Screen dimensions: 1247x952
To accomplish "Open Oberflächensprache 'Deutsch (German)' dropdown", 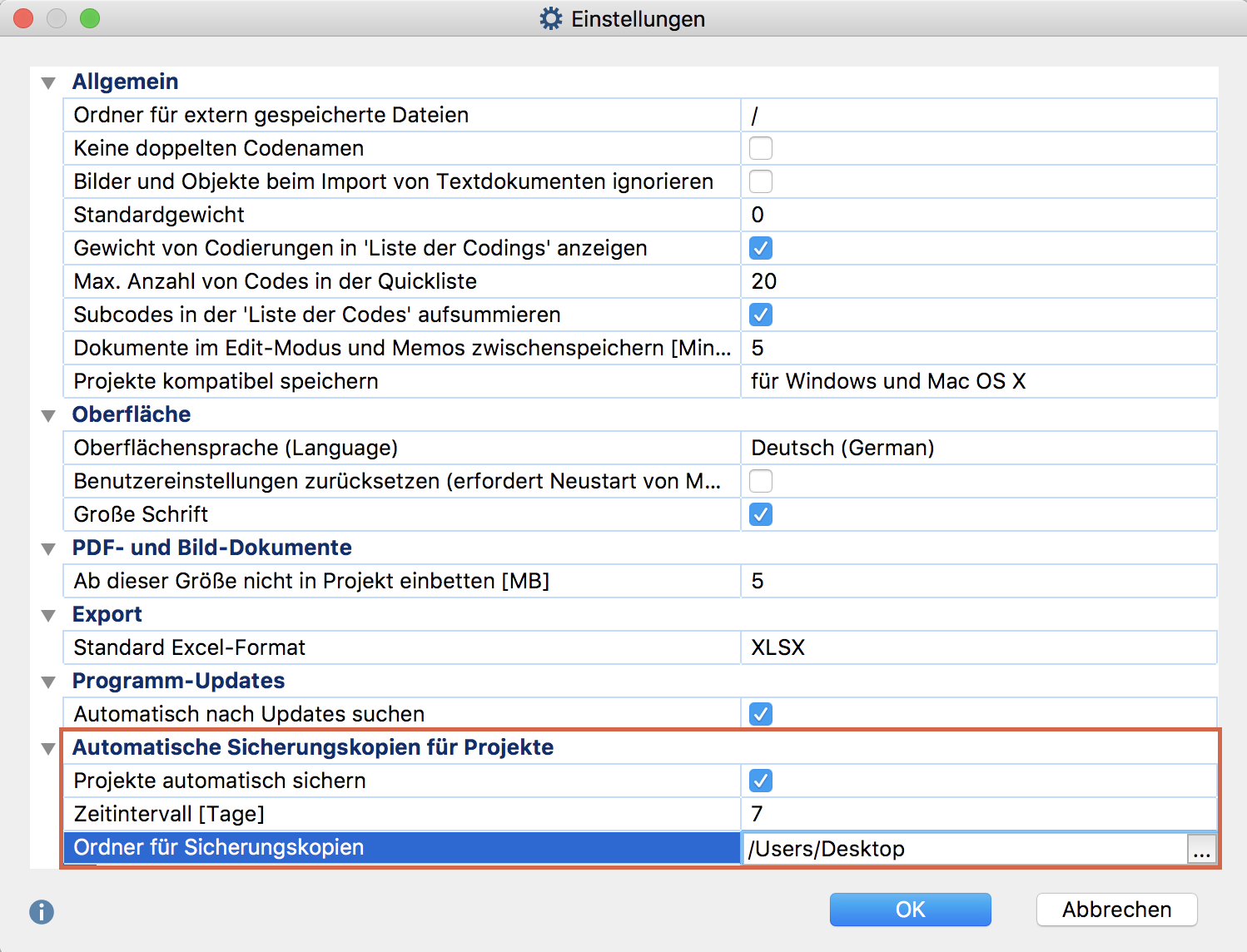I will [979, 448].
